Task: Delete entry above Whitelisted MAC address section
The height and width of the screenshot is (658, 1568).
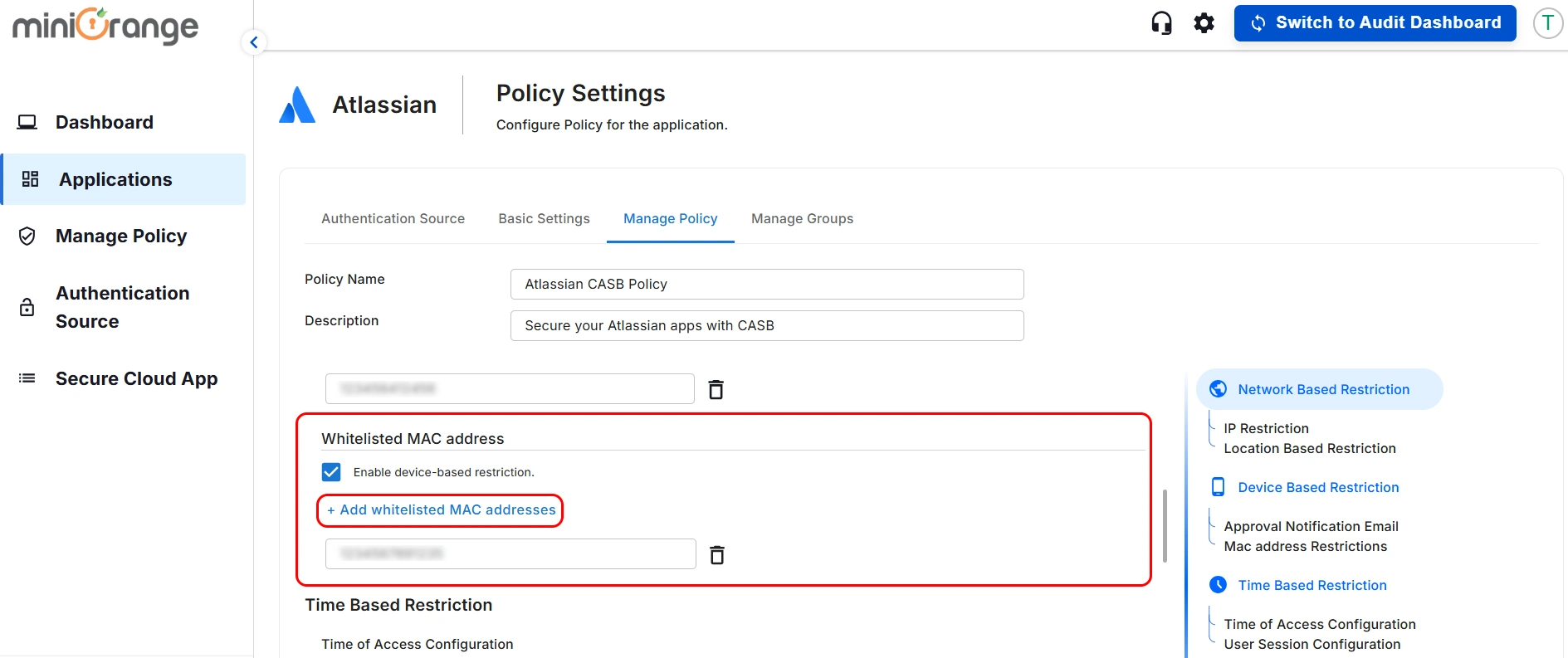Action: [x=716, y=389]
